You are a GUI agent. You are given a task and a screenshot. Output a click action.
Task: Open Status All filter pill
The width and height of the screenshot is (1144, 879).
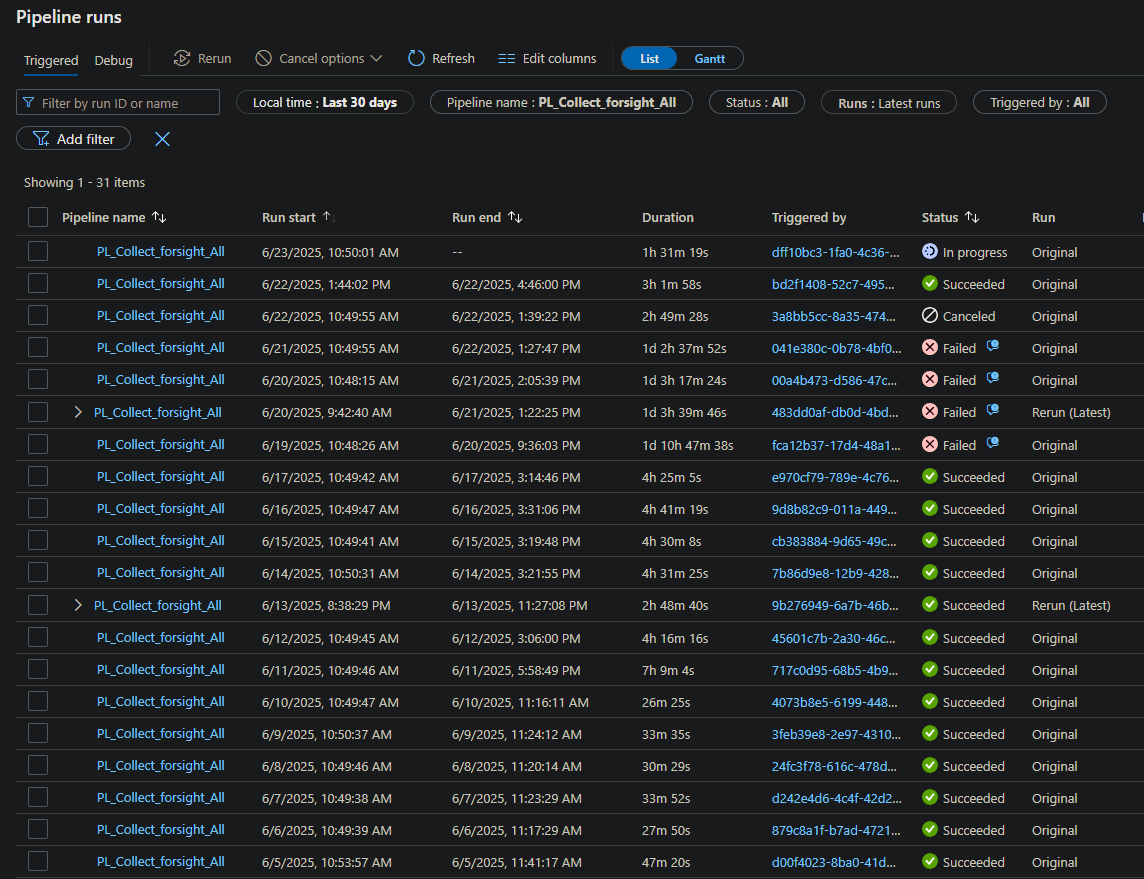(757, 103)
